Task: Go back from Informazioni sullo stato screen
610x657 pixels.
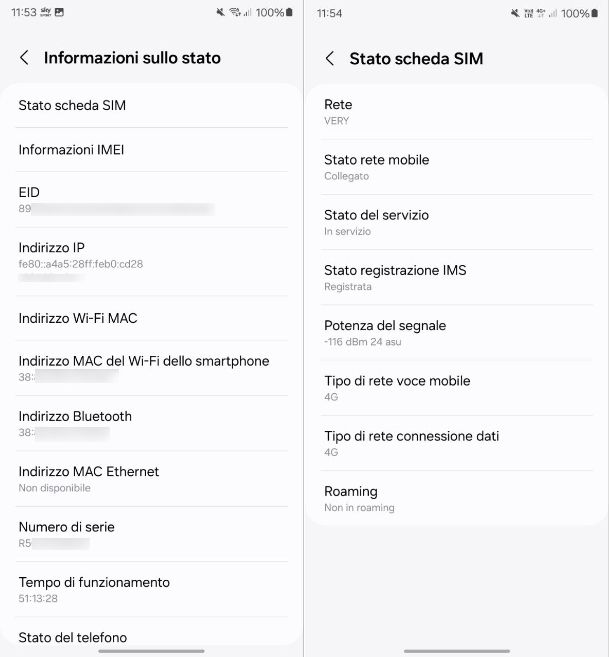Action: [x=24, y=57]
